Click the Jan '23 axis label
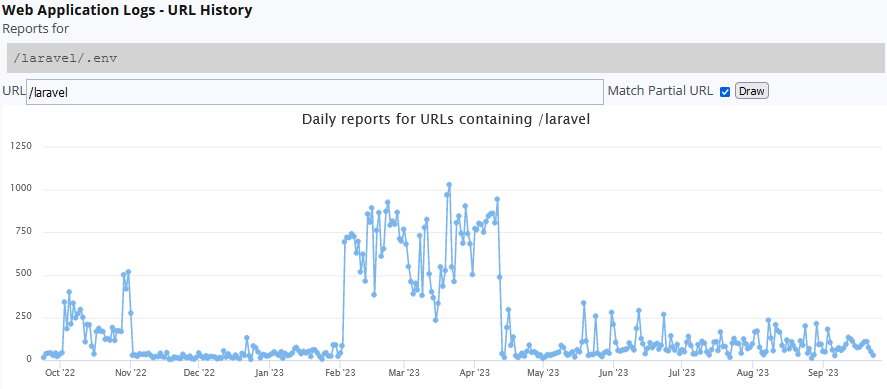 [x=270, y=373]
